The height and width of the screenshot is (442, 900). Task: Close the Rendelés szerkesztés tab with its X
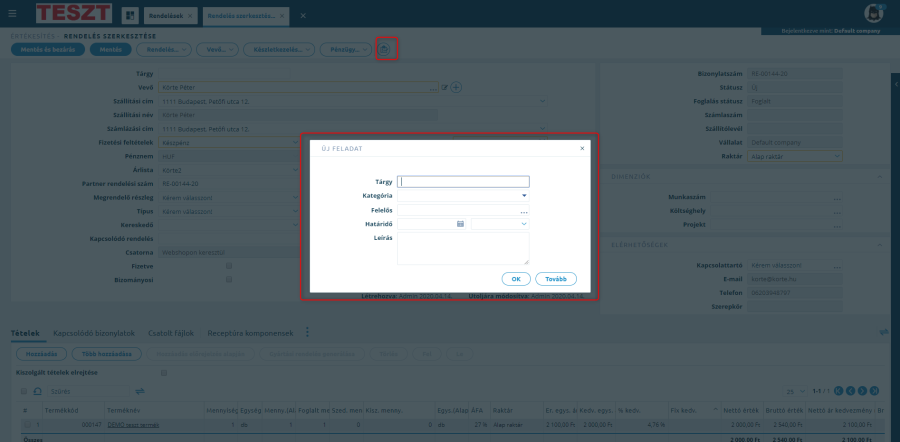point(281,16)
